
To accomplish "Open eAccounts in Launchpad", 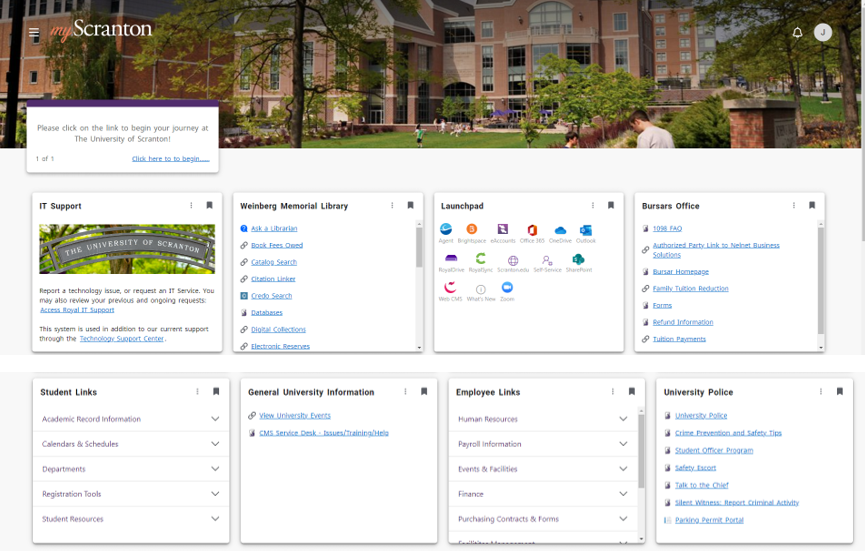I will pos(503,233).
